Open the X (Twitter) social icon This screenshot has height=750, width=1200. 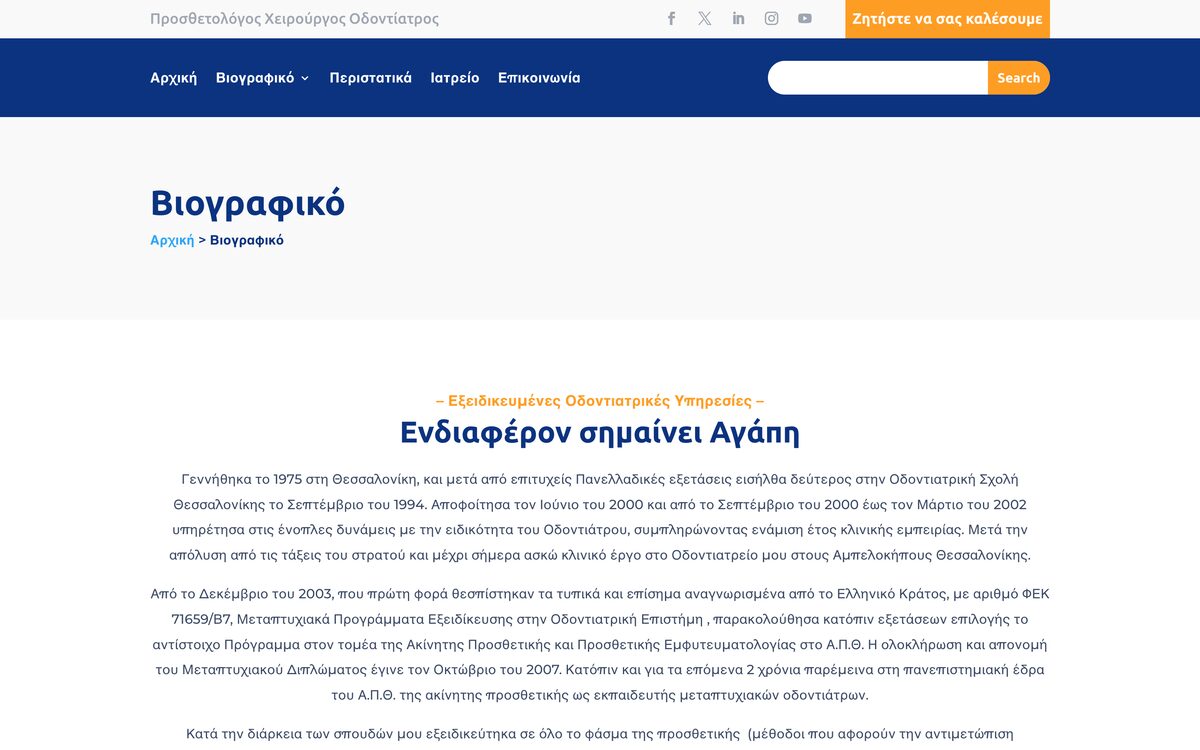705,18
